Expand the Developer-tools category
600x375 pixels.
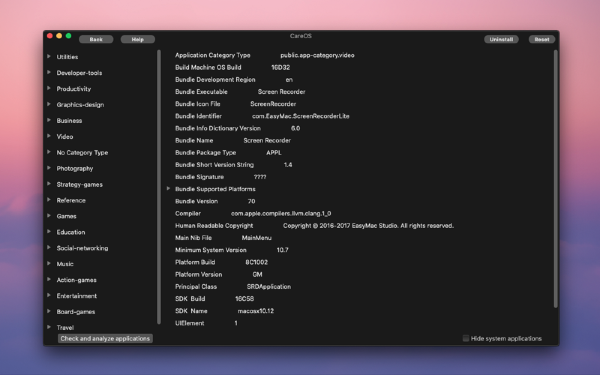click(49, 72)
